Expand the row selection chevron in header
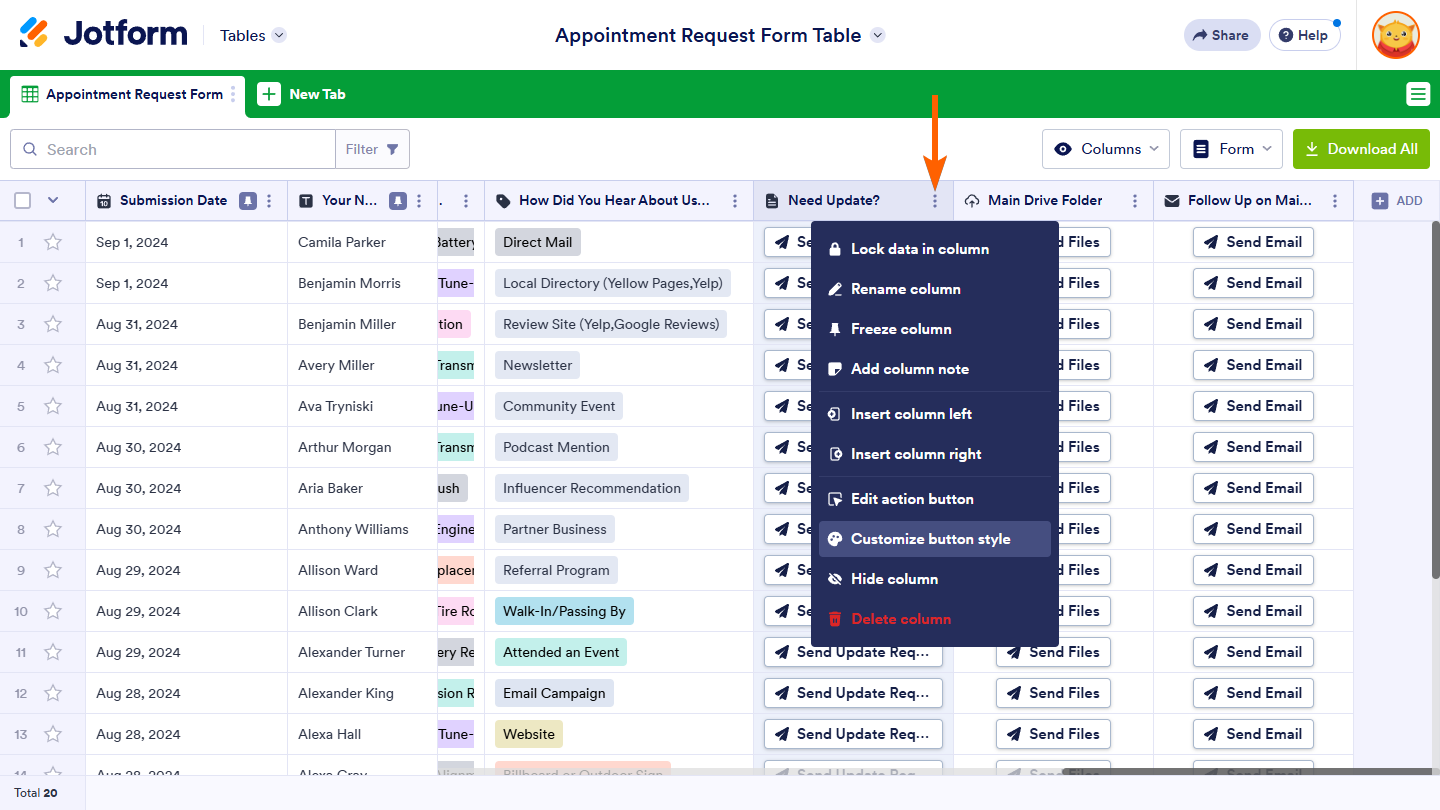 coord(53,201)
